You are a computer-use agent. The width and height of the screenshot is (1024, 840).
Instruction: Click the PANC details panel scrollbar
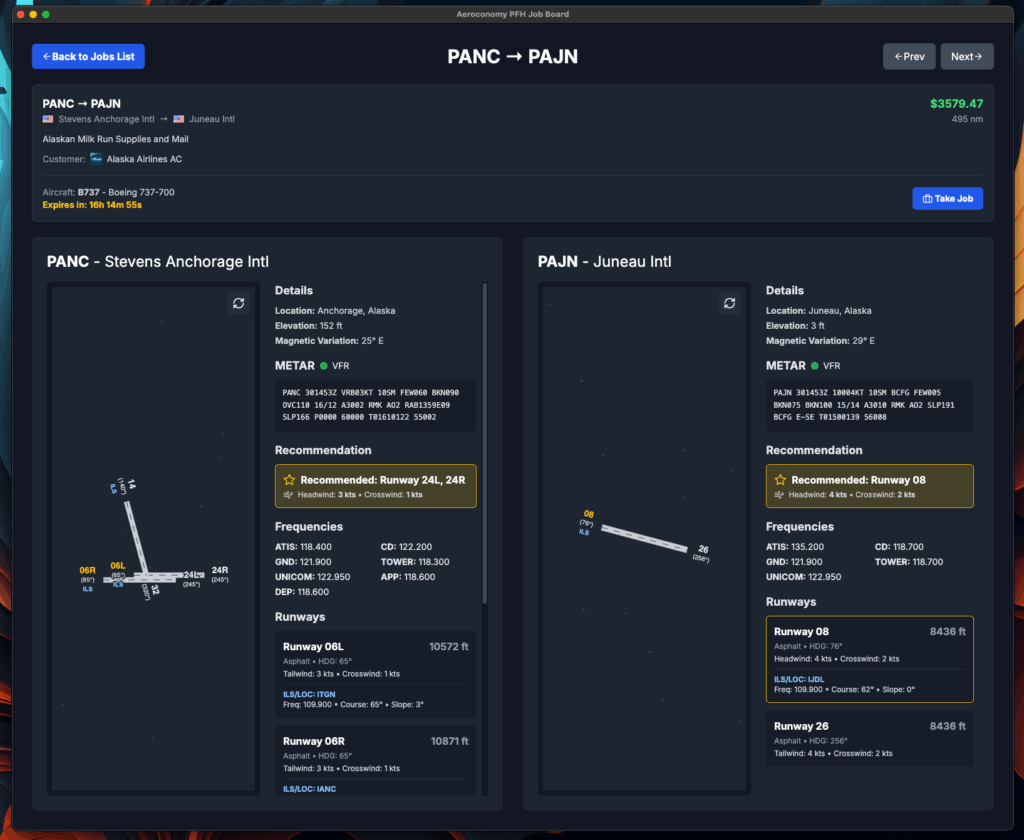(x=485, y=444)
